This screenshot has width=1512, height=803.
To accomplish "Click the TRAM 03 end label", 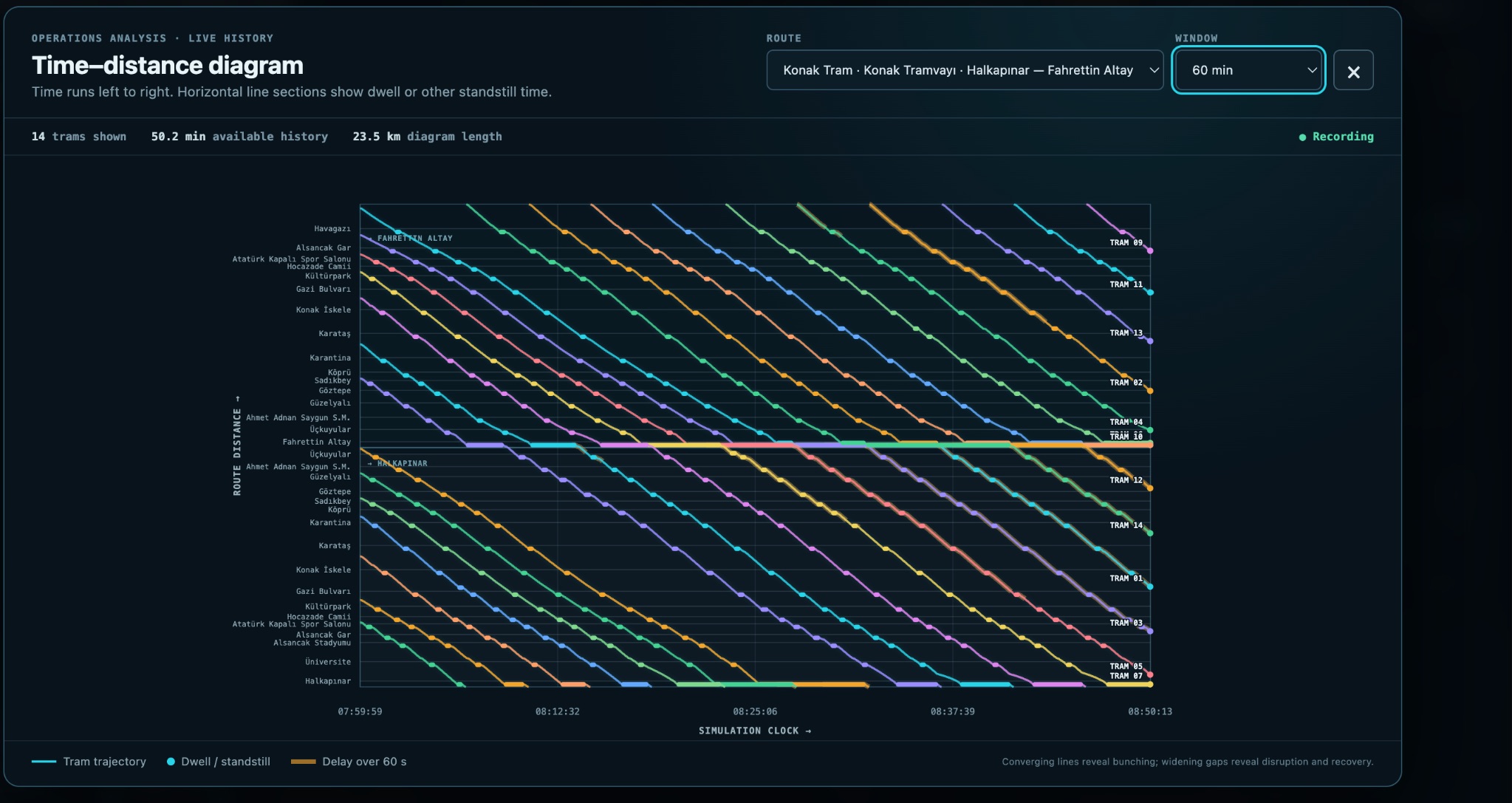I will point(1126,623).
